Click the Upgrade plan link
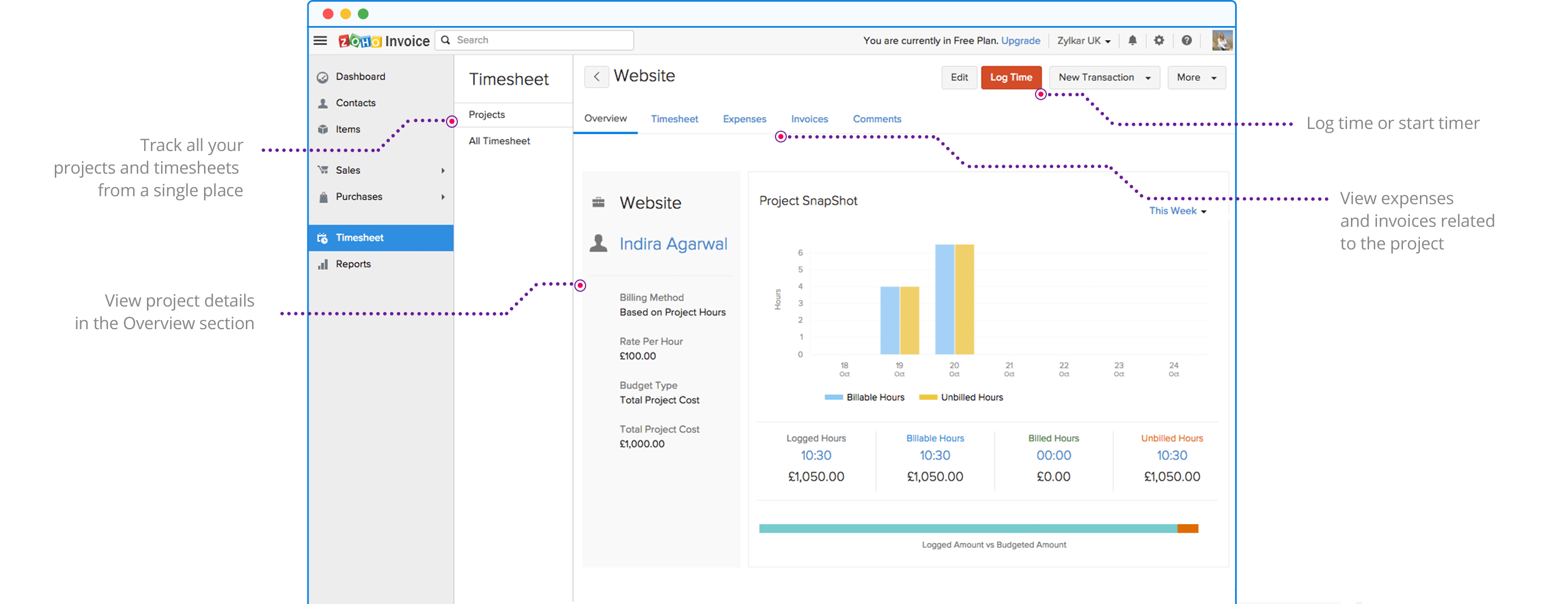The height and width of the screenshot is (604, 1568). pos(1020,41)
